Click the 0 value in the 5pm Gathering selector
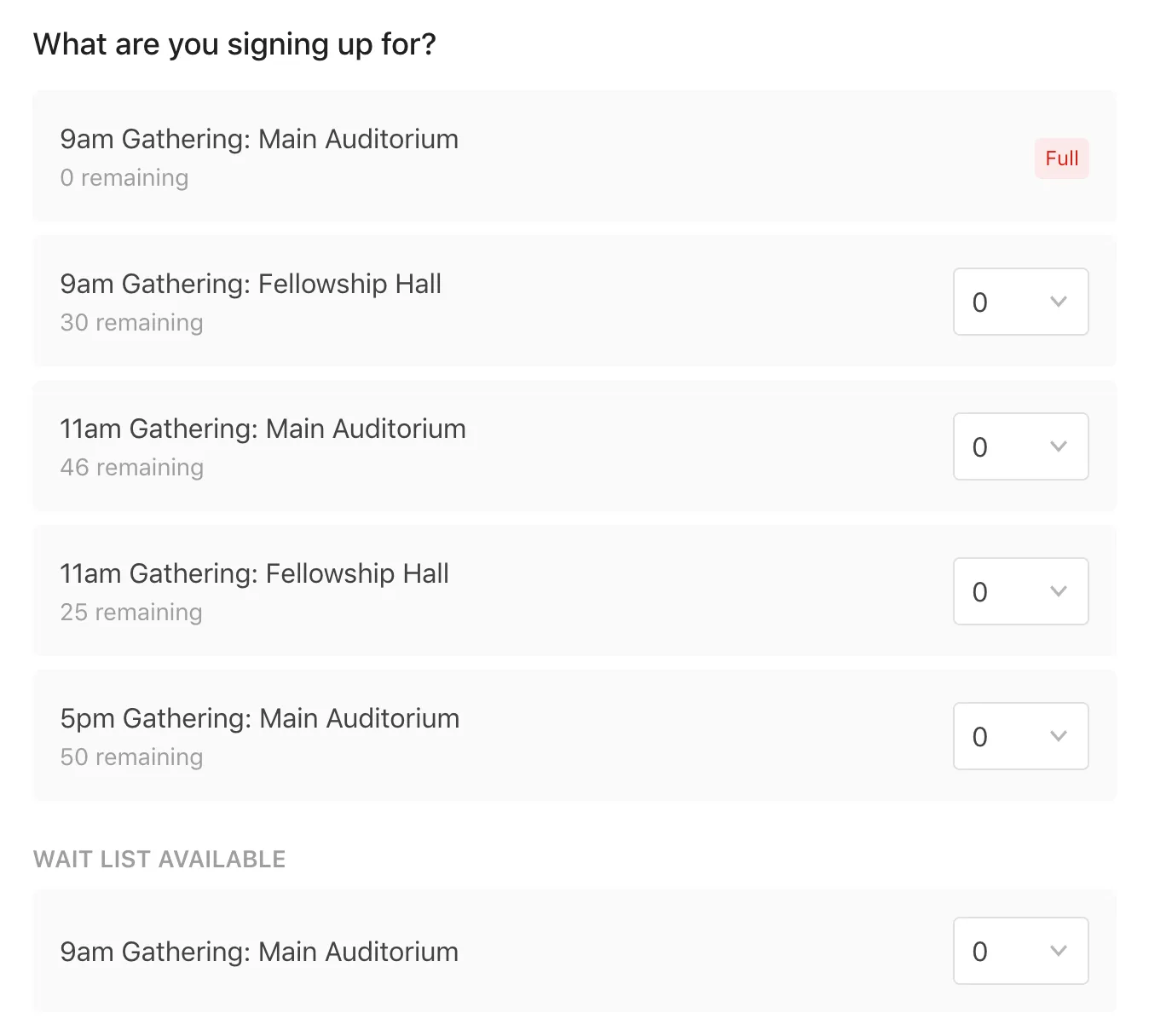1149x1036 pixels. click(x=980, y=737)
